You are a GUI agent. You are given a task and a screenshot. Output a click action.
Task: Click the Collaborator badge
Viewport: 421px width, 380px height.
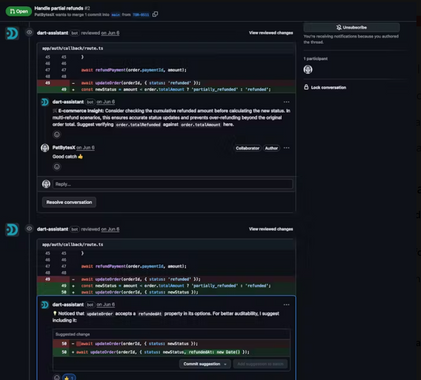coord(247,148)
